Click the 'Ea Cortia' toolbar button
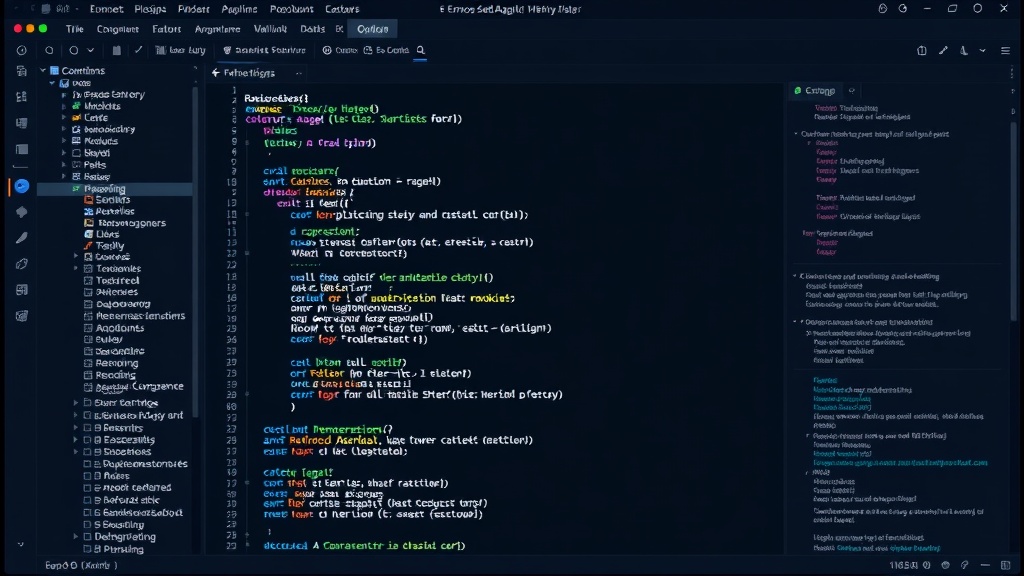The width and height of the screenshot is (1024, 576). 386,50
